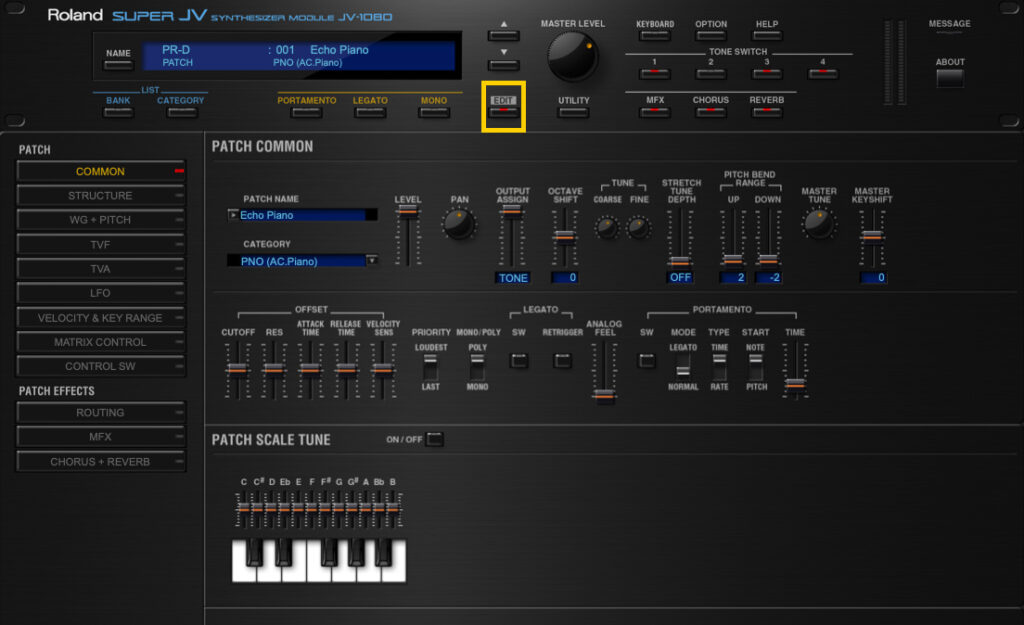Click the EDIT button
Screen dimensions: 1024x625
coord(504,112)
